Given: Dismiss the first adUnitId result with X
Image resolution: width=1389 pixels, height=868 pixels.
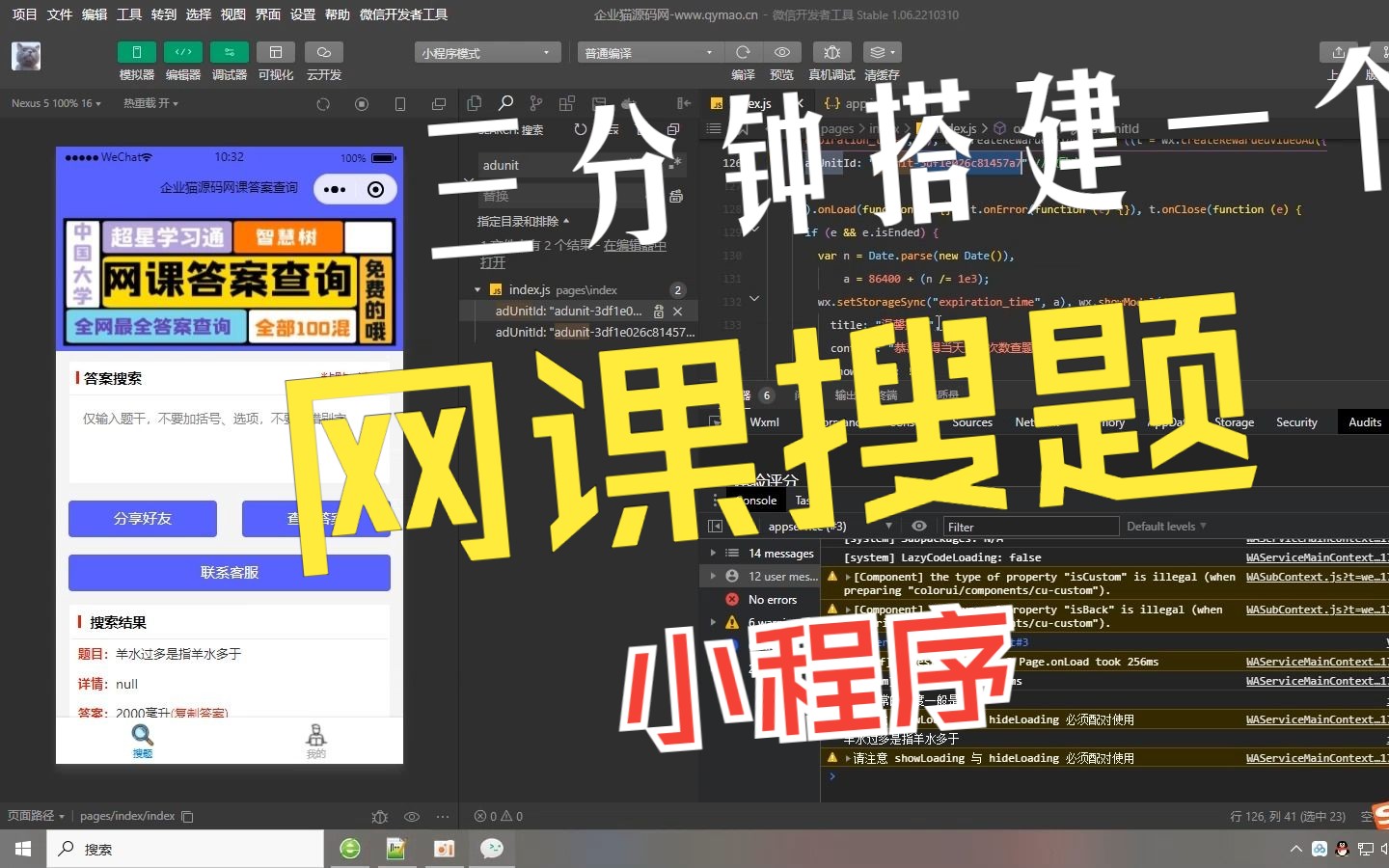Looking at the screenshot, I should 678,312.
